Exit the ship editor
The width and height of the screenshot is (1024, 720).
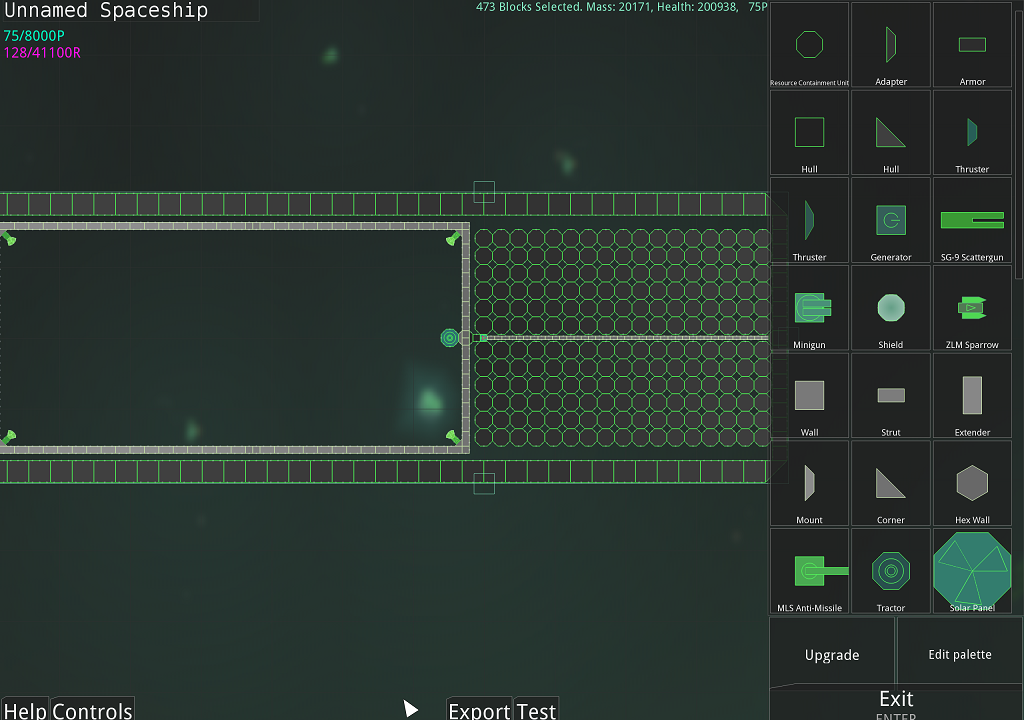point(896,702)
